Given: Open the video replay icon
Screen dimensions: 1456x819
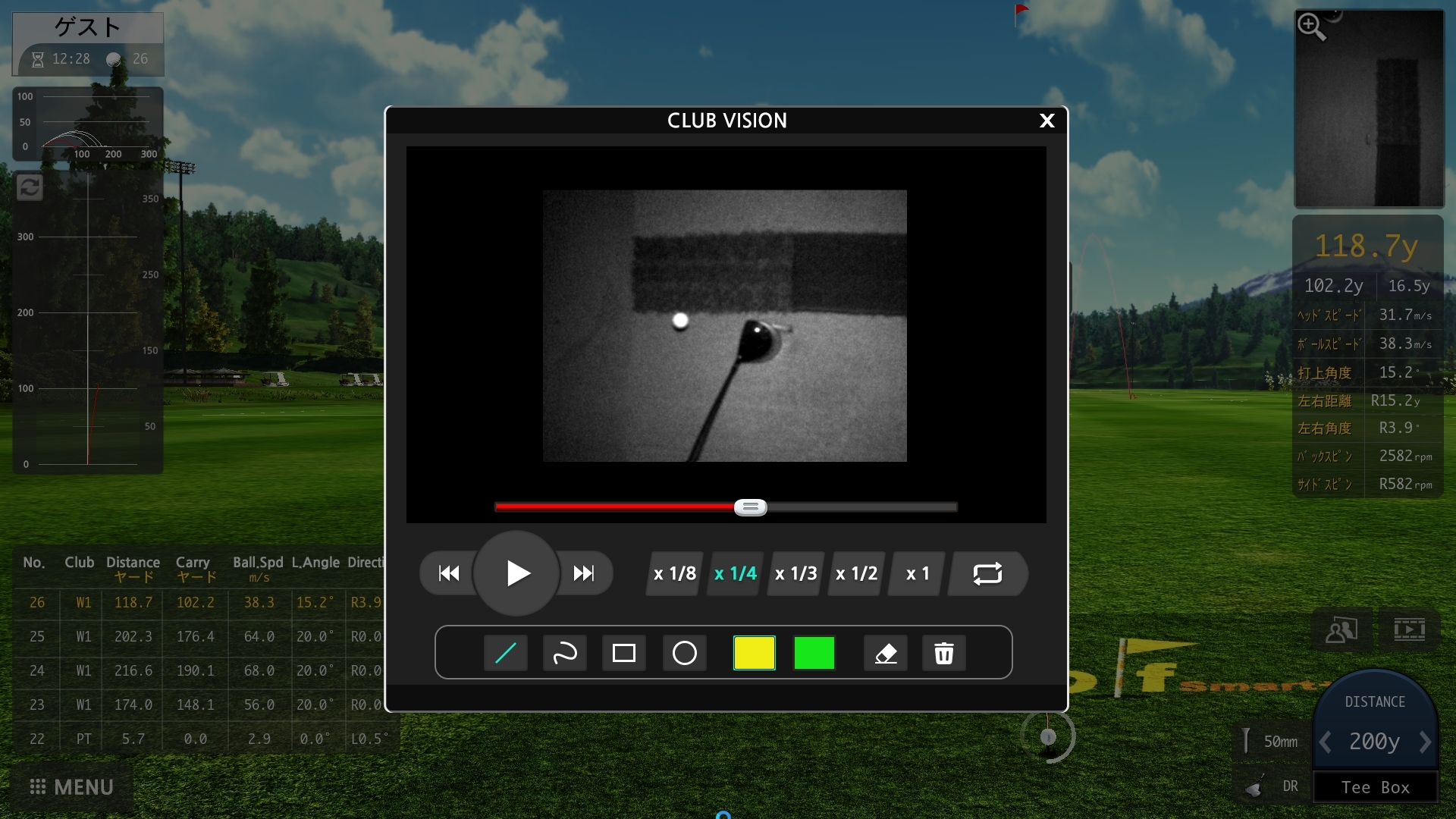Looking at the screenshot, I should [x=1409, y=629].
